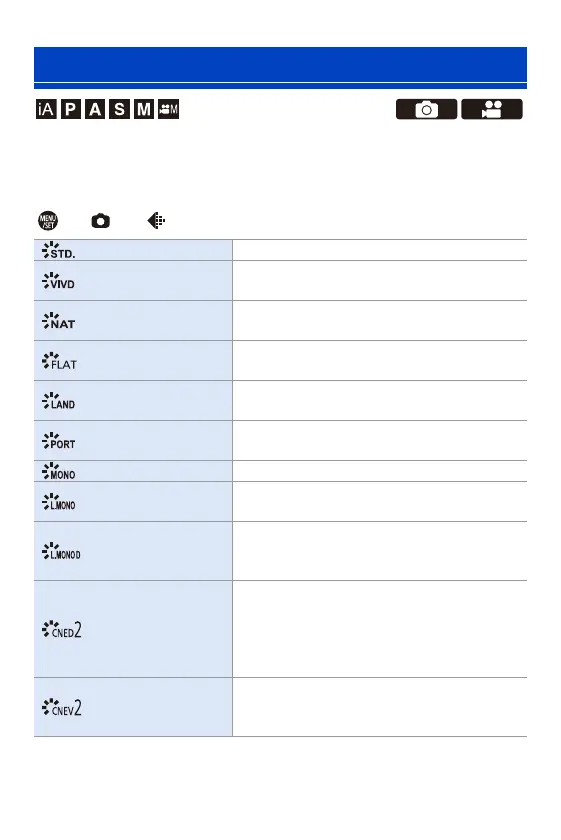Click the video recording badge
Viewport: 561px width, 840px height.
(492, 109)
